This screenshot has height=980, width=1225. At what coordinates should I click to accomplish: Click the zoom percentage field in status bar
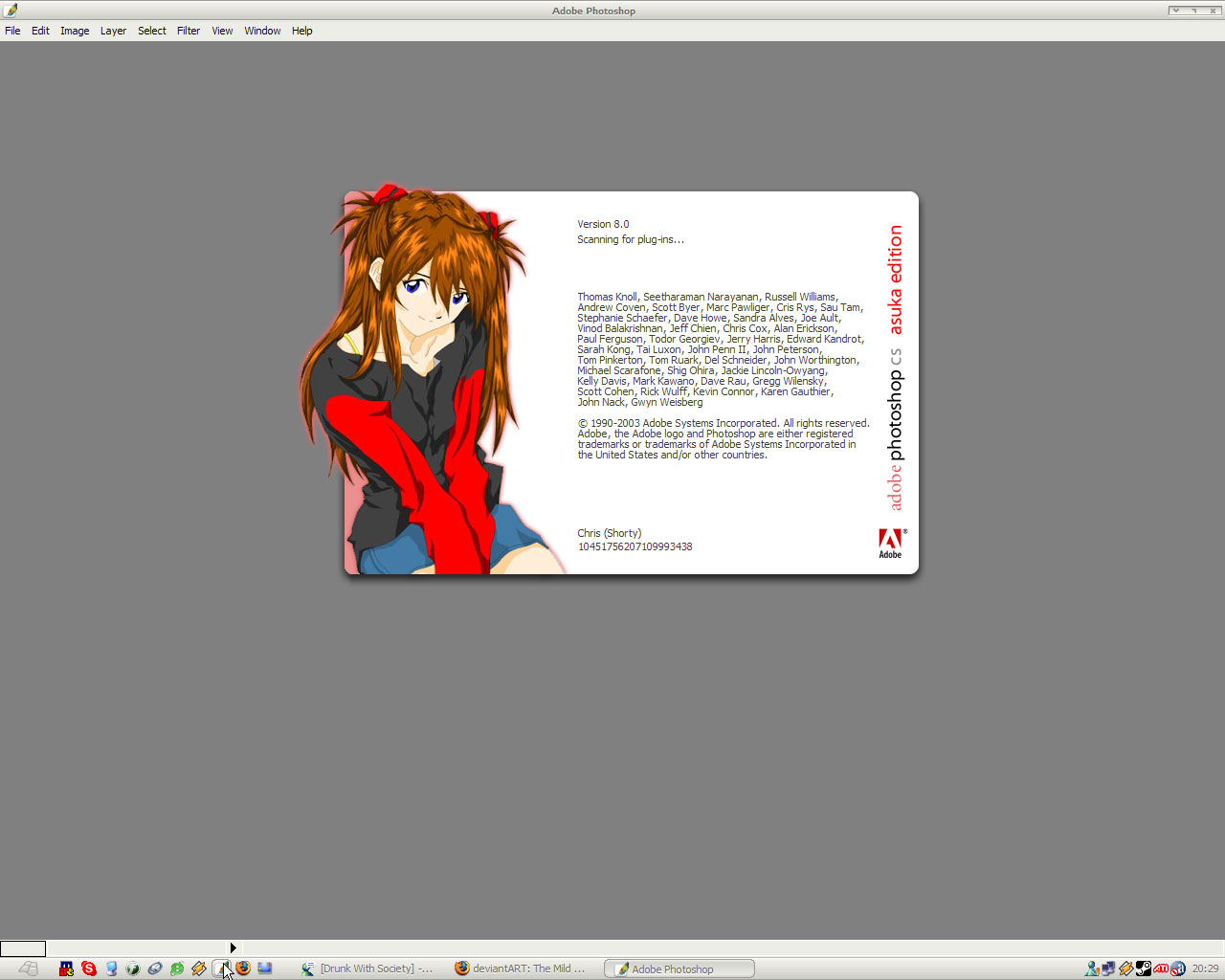coord(23,948)
